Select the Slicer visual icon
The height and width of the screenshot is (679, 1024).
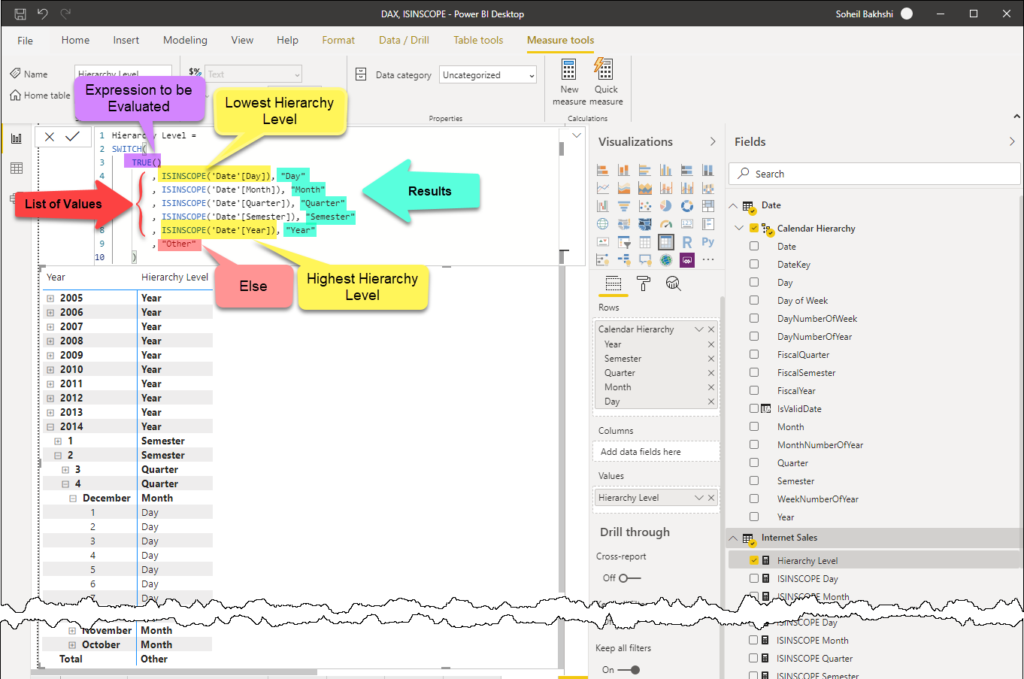(624, 242)
